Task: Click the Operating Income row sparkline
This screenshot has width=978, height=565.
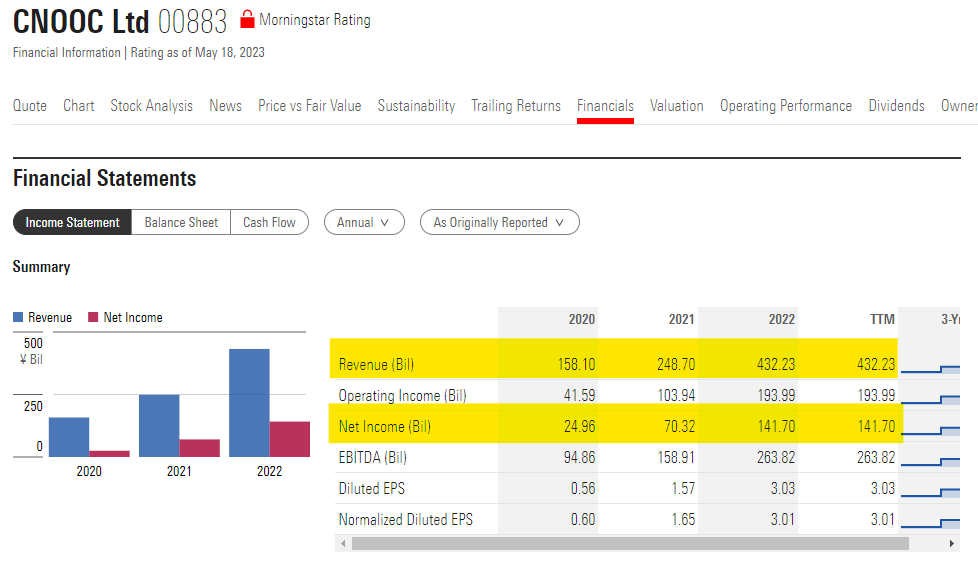Action: tap(930, 399)
